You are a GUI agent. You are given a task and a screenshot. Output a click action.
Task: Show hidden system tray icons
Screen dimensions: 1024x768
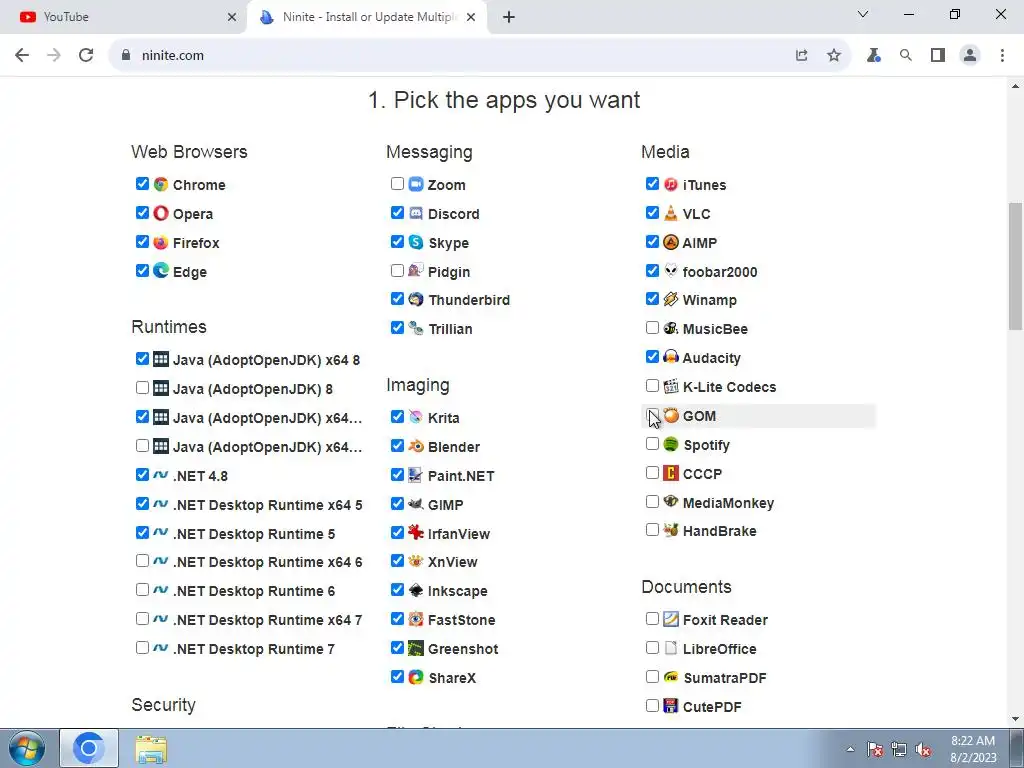pyautogui.click(x=850, y=750)
